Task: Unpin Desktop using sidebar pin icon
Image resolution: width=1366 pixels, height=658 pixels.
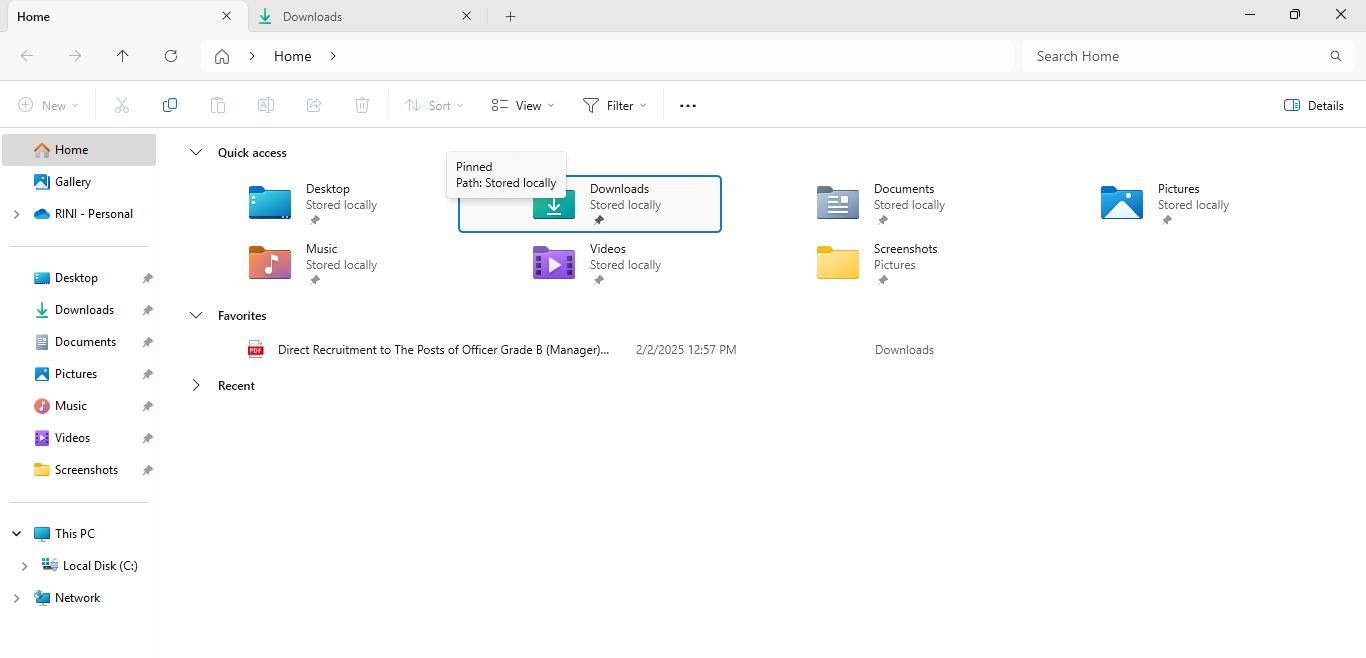Action: coord(147,278)
